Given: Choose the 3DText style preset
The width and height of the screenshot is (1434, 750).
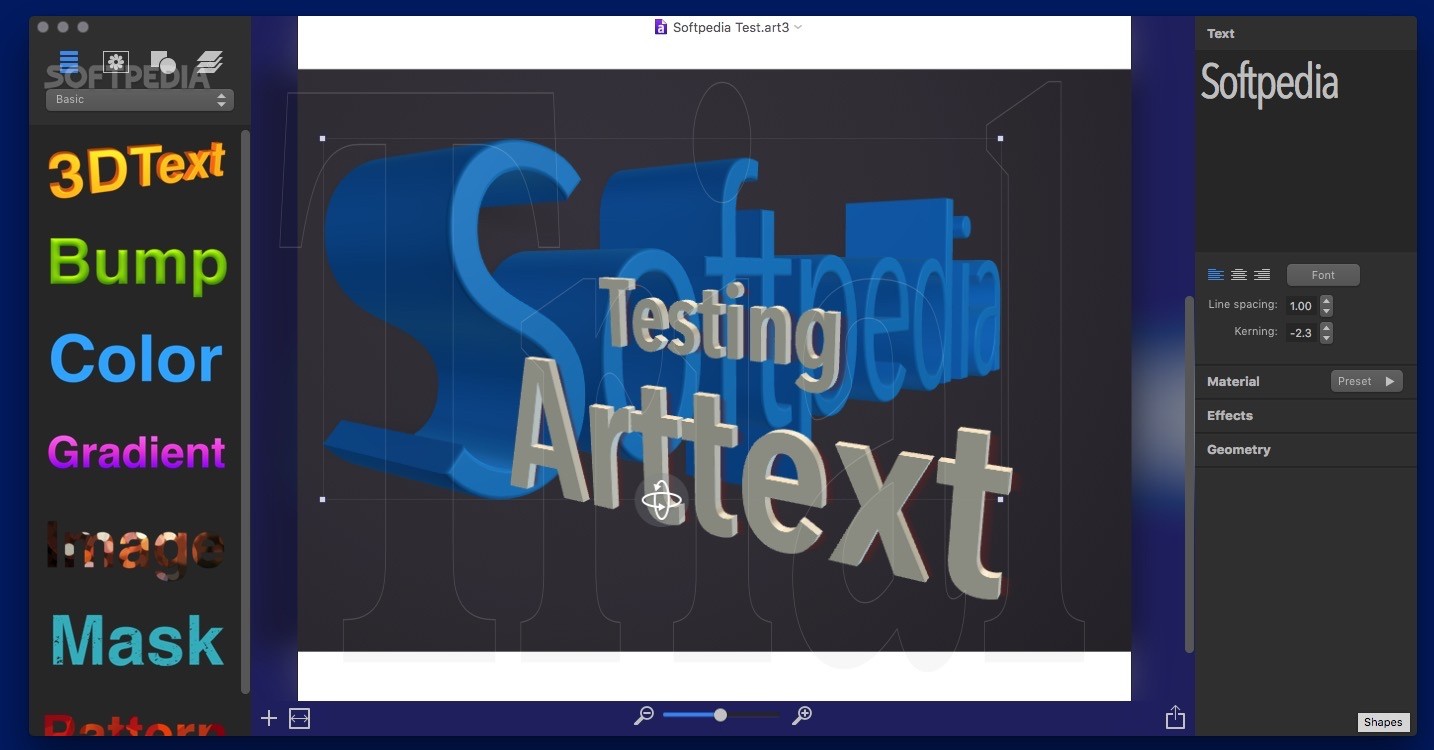Looking at the screenshot, I should click(137, 170).
